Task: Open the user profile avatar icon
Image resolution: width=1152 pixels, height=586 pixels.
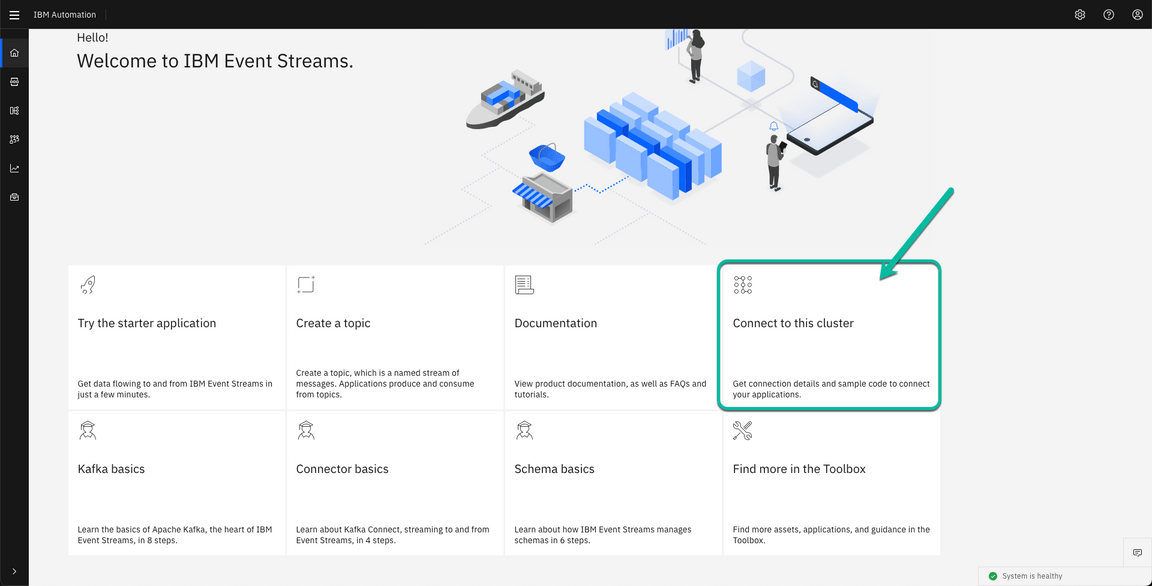Action: 1137,14
